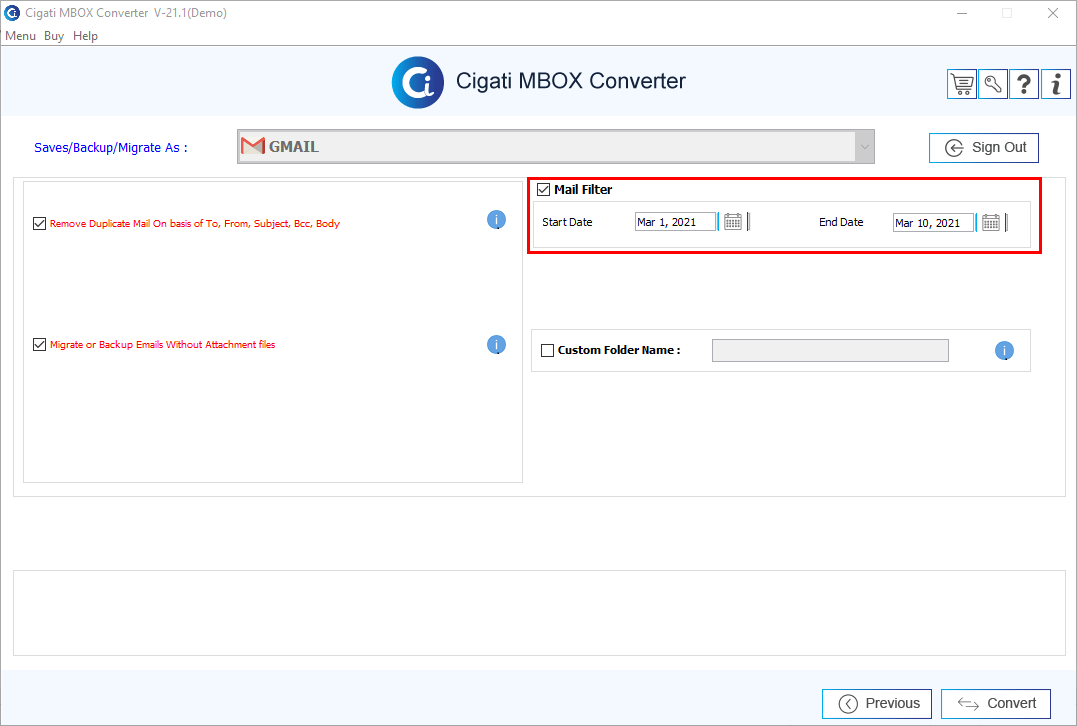Uncheck Remove Duplicate Mail checkbox
Screen dimensions: 1077x726
pos(40,223)
